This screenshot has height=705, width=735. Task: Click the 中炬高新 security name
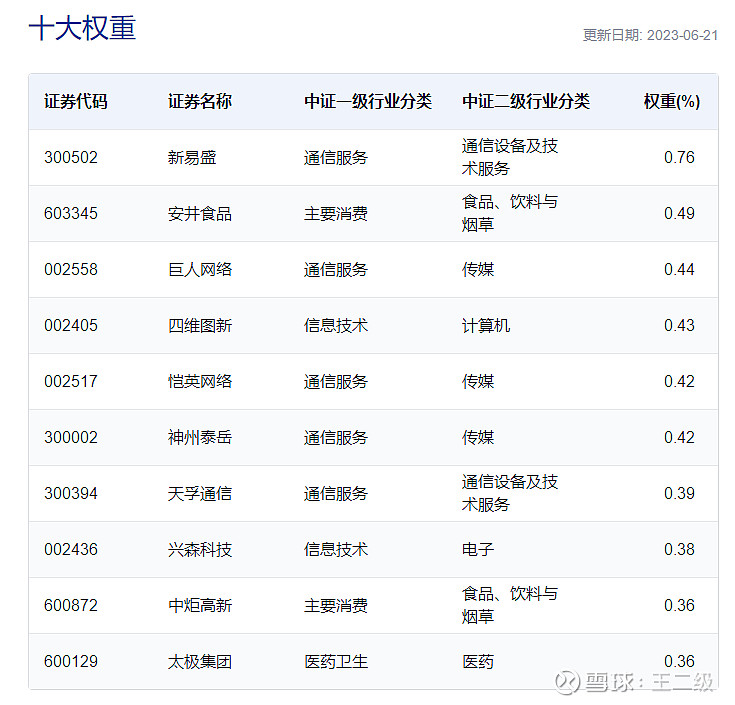200,605
